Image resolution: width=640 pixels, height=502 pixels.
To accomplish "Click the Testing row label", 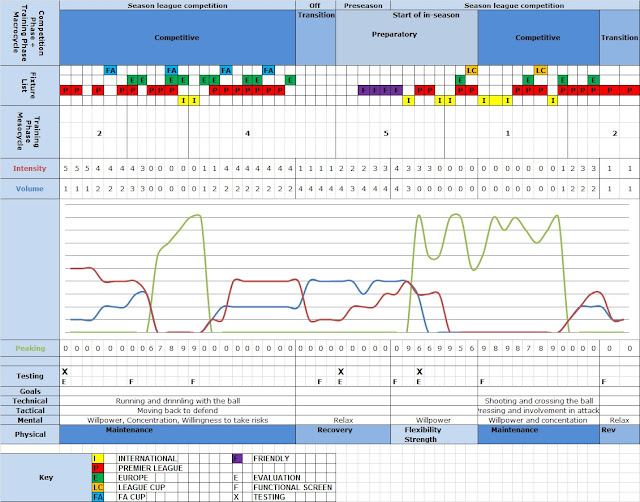I will tap(30, 376).
